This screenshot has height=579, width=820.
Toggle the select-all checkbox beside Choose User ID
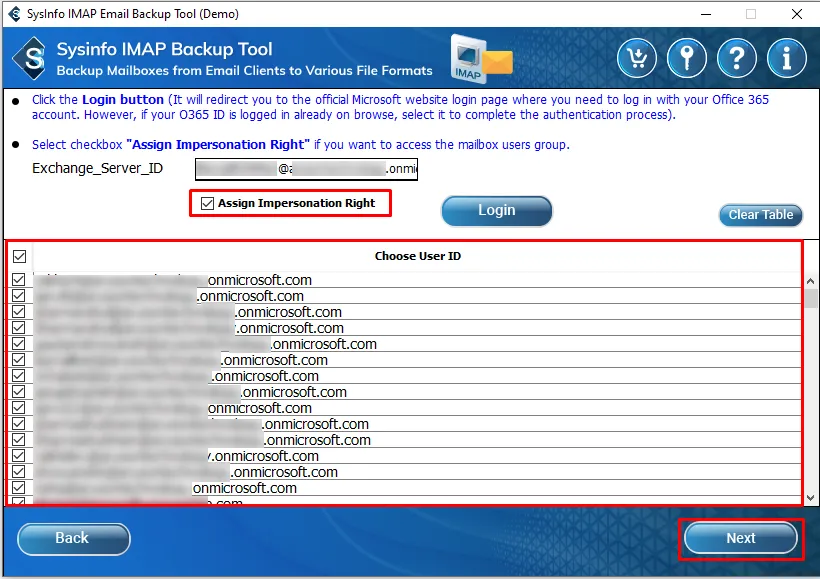(x=19, y=256)
